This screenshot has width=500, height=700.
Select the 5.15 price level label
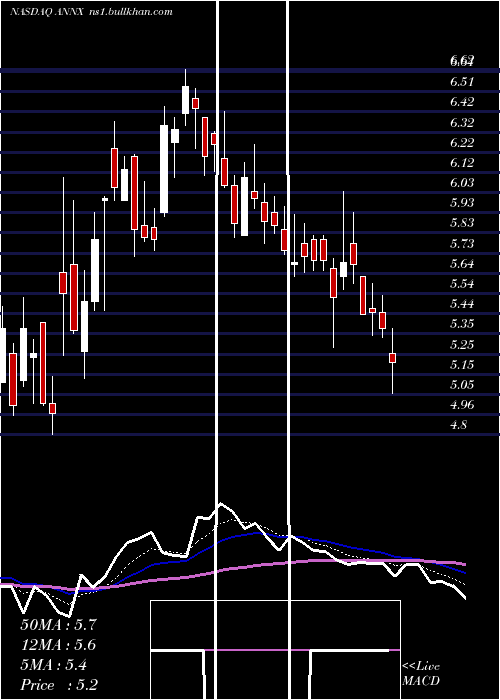[x=462, y=364]
